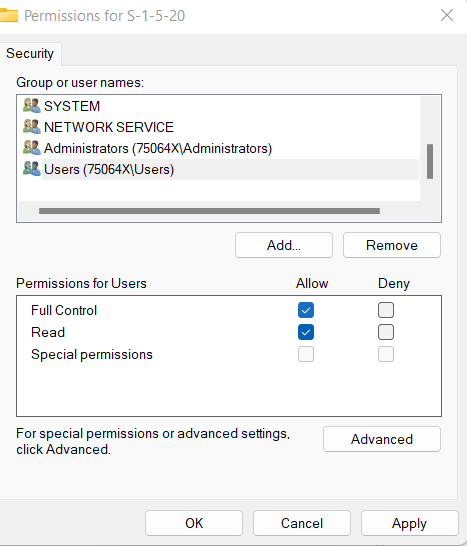The height and width of the screenshot is (546, 467).
Task: Uncheck Allow for Read permission
Action: pos(306,332)
